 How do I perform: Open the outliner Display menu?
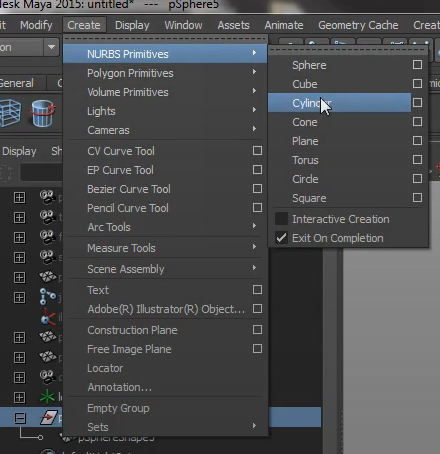click(19, 151)
